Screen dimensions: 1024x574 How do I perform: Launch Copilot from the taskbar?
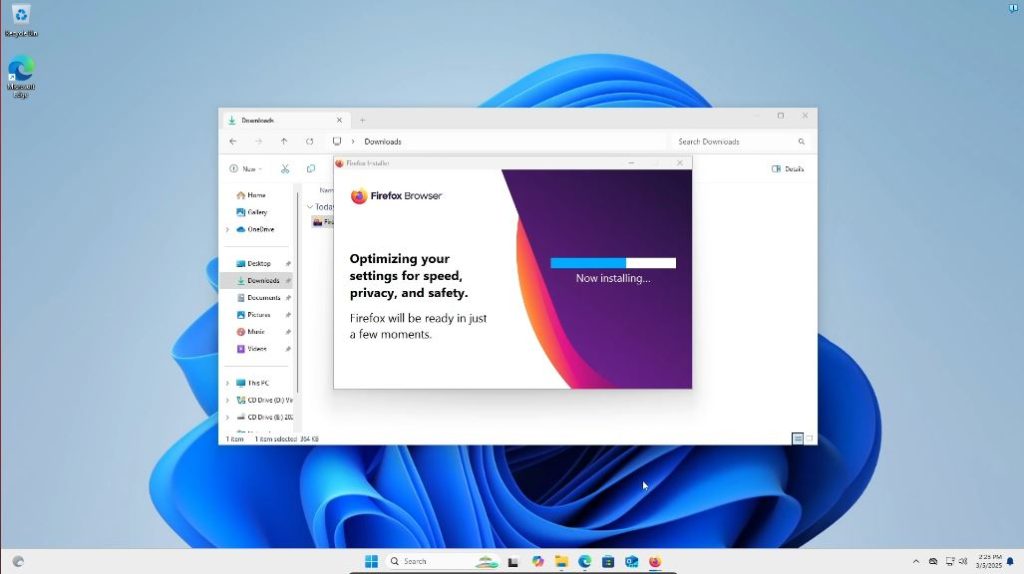537,562
